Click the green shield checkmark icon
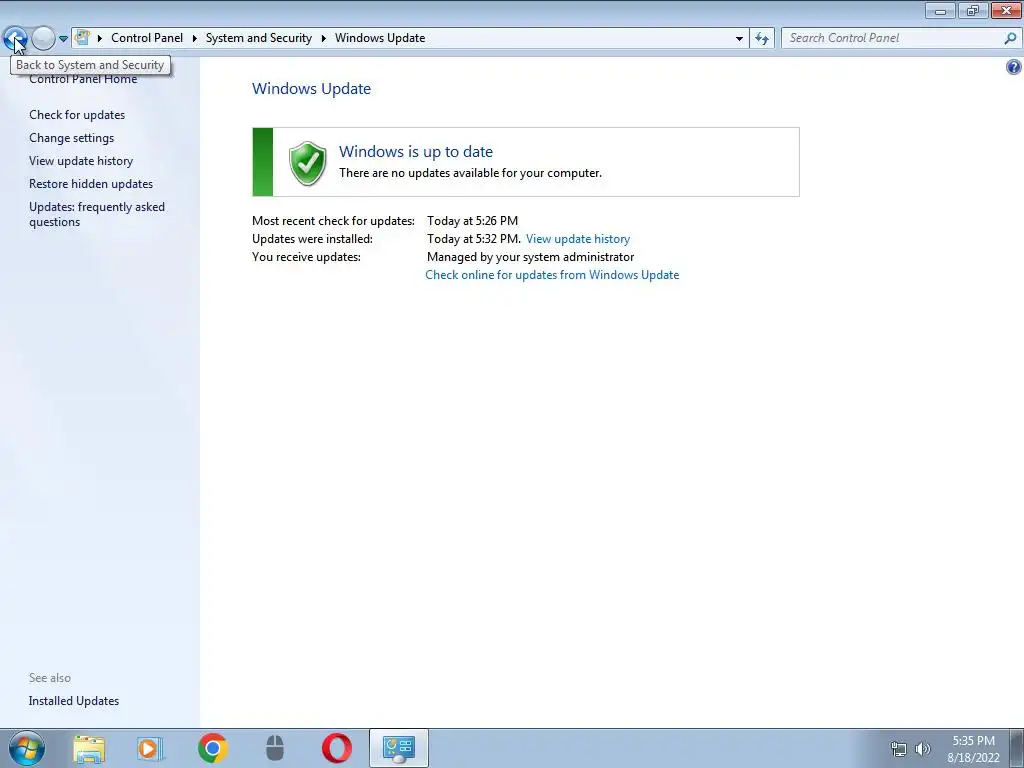Image resolution: width=1024 pixels, height=768 pixels. (308, 163)
